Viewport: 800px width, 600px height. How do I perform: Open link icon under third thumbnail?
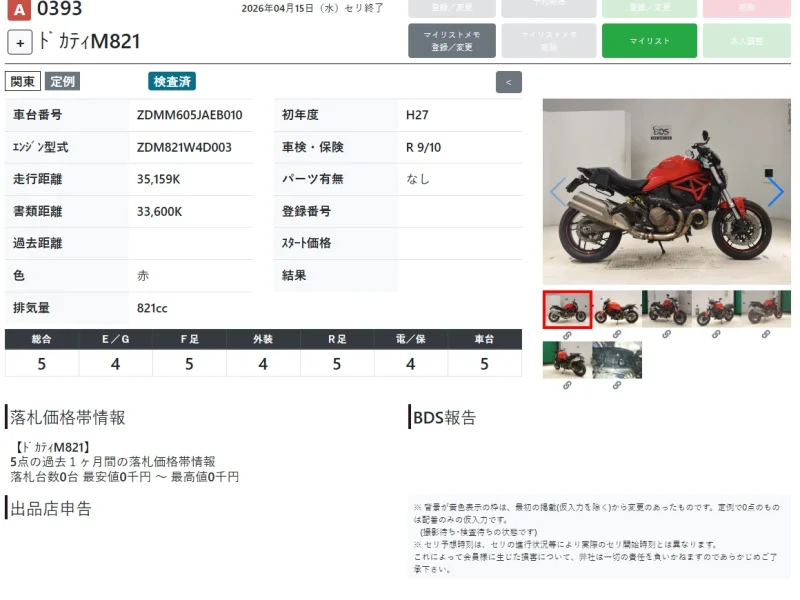coord(666,334)
